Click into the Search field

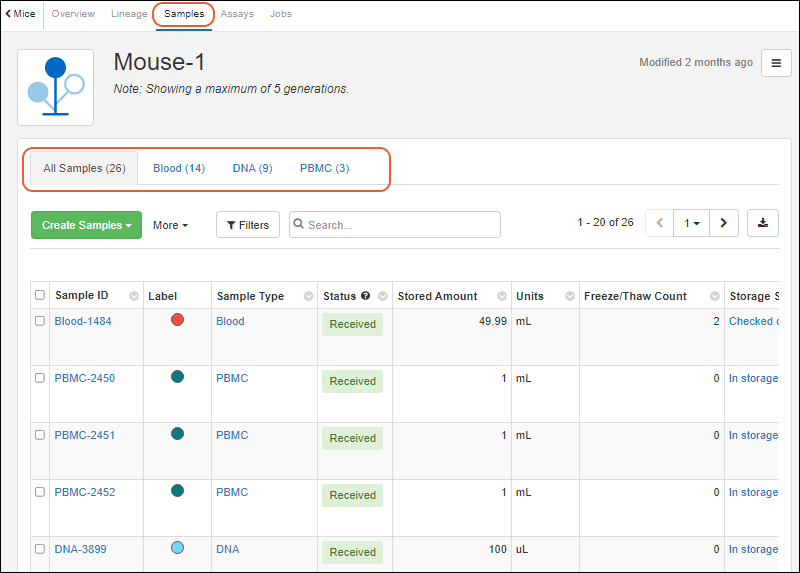point(400,225)
